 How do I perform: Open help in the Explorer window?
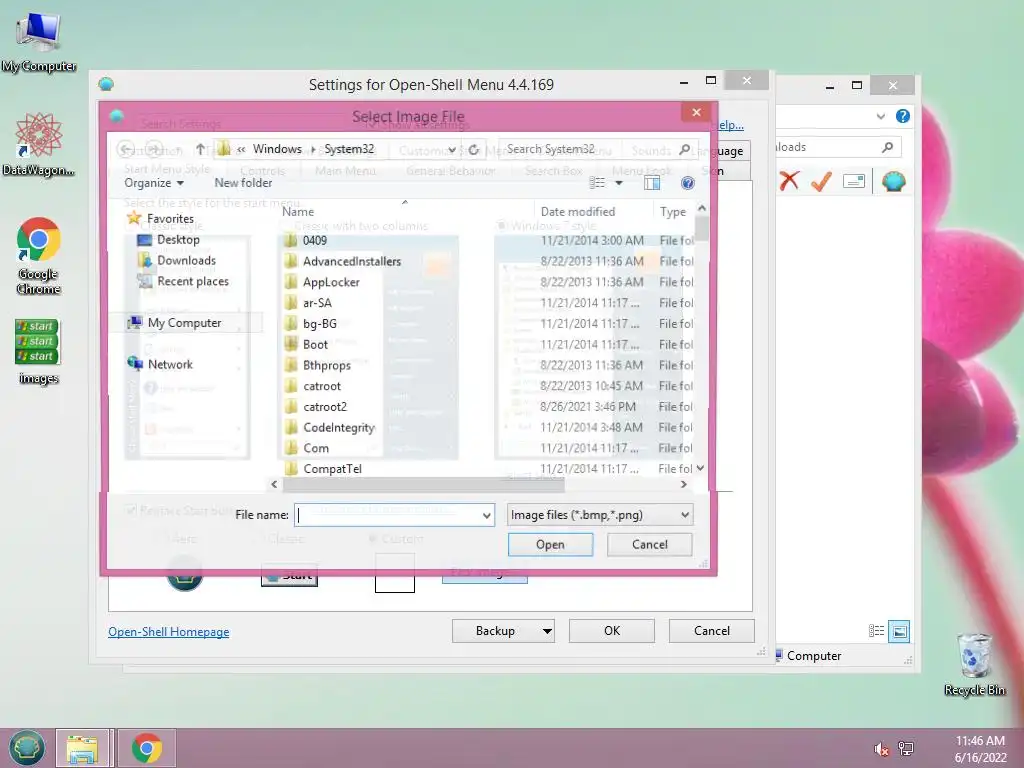point(903,116)
